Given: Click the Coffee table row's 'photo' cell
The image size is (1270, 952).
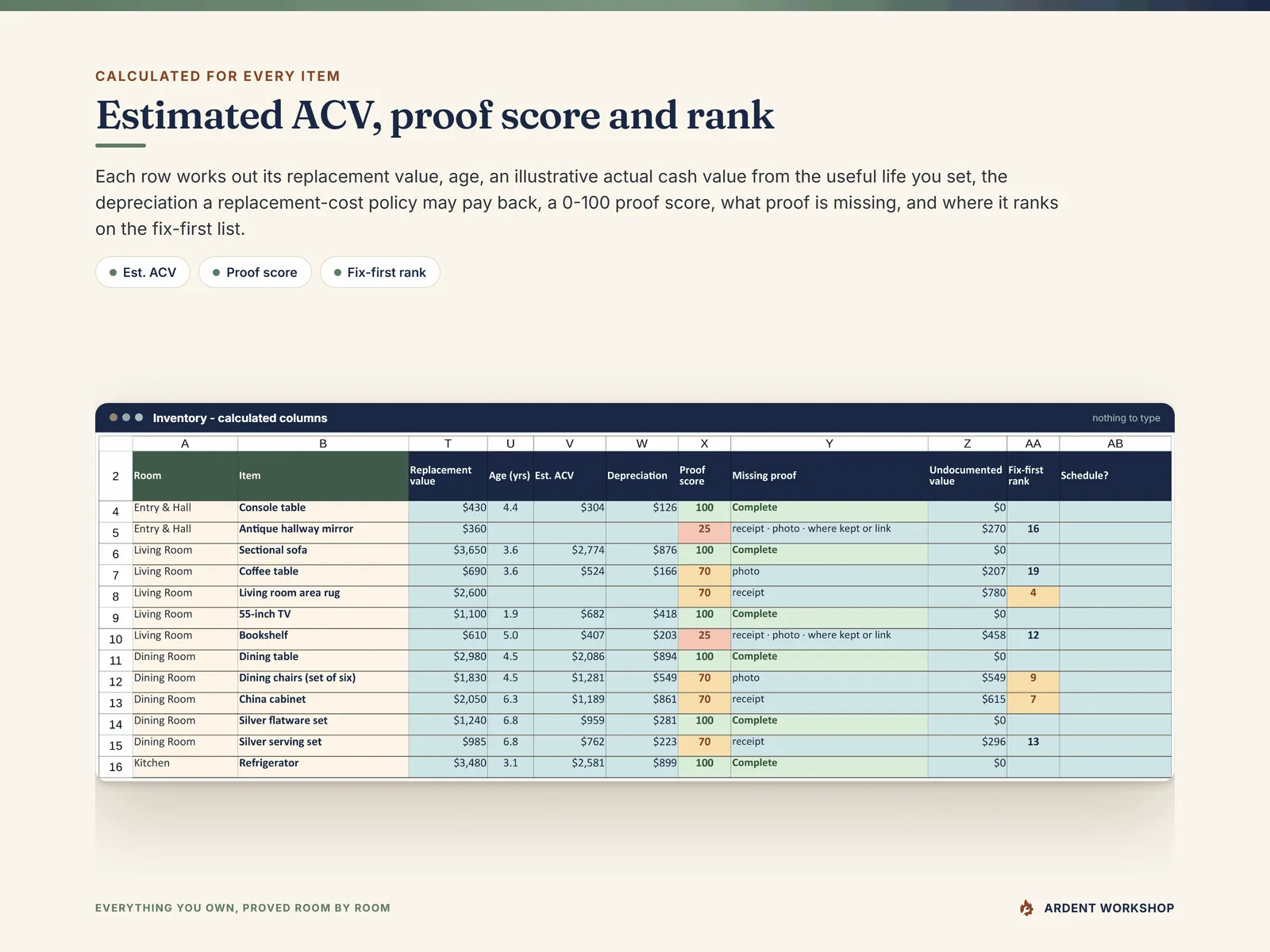Looking at the screenshot, I should pyautogui.click(x=829, y=576).
